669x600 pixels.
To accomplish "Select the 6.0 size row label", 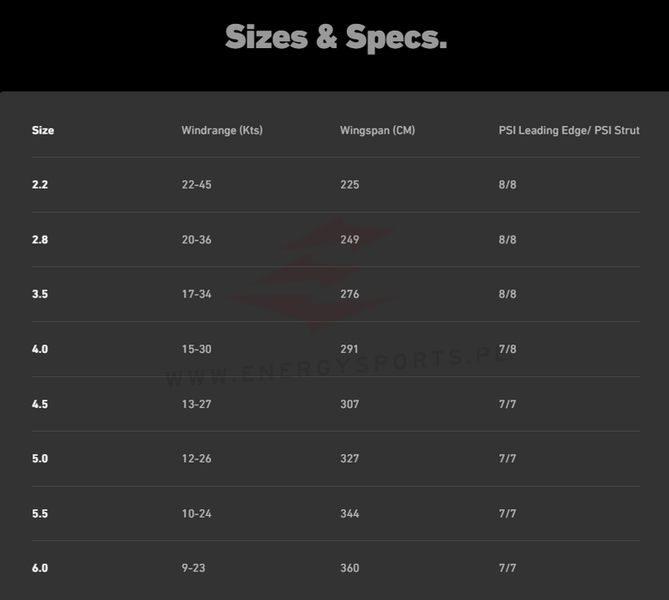I will (40, 568).
